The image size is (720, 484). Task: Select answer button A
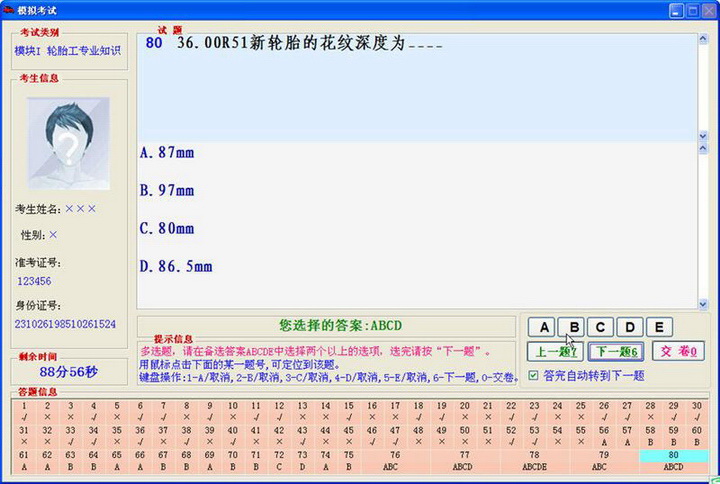coord(542,327)
